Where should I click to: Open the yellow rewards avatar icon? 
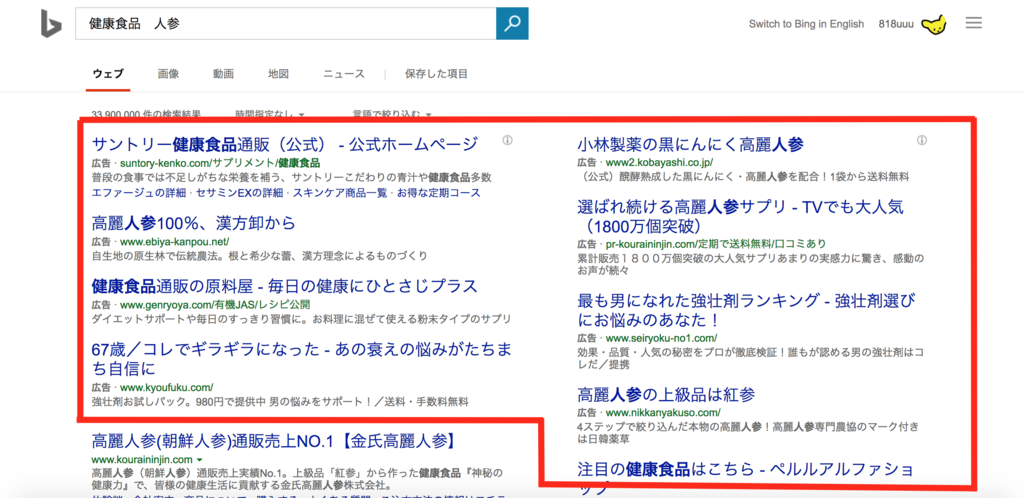pos(934,24)
